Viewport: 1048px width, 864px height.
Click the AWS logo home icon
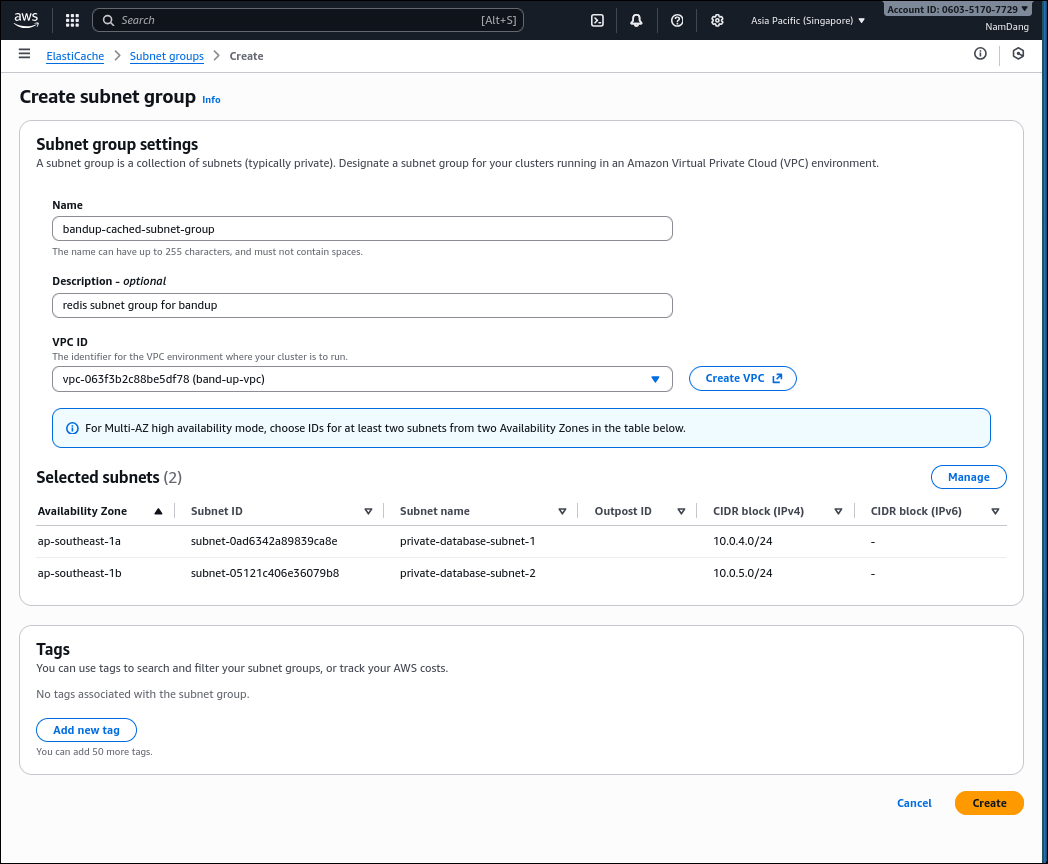tap(26, 20)
